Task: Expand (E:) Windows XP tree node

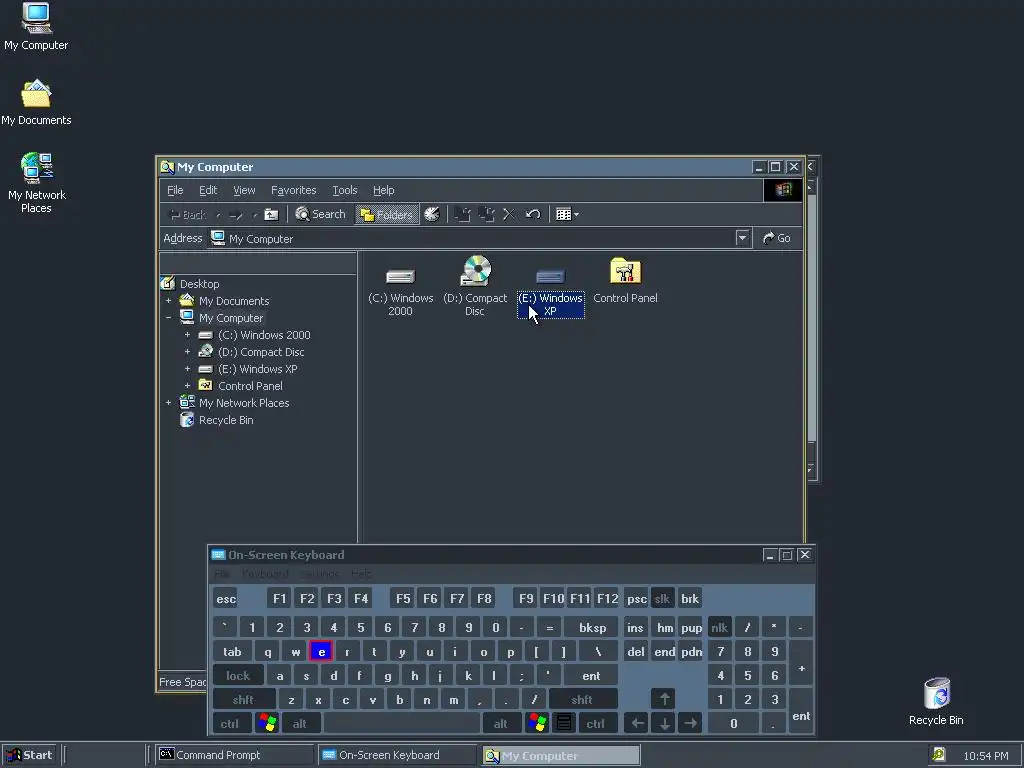Action: click(x=187, y=369)
